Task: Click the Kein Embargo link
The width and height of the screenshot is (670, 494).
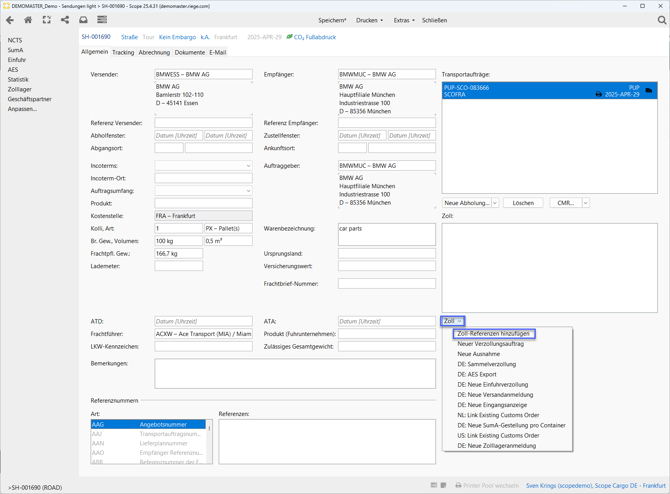Action: (177, 37)
